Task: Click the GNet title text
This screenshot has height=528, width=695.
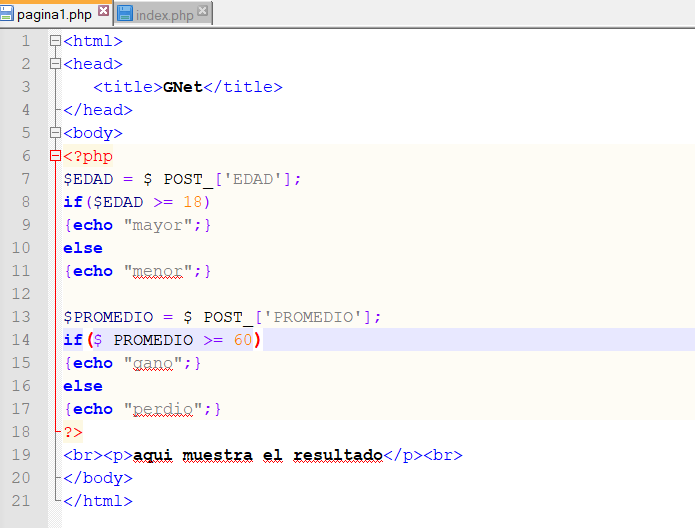Action: tap(183, 87)
